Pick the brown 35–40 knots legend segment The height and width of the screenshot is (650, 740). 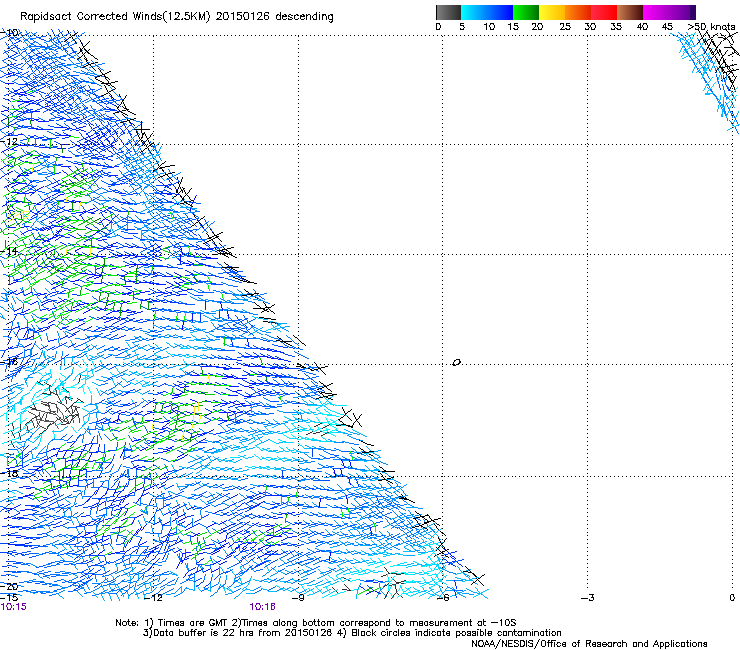tap(630, 13)
